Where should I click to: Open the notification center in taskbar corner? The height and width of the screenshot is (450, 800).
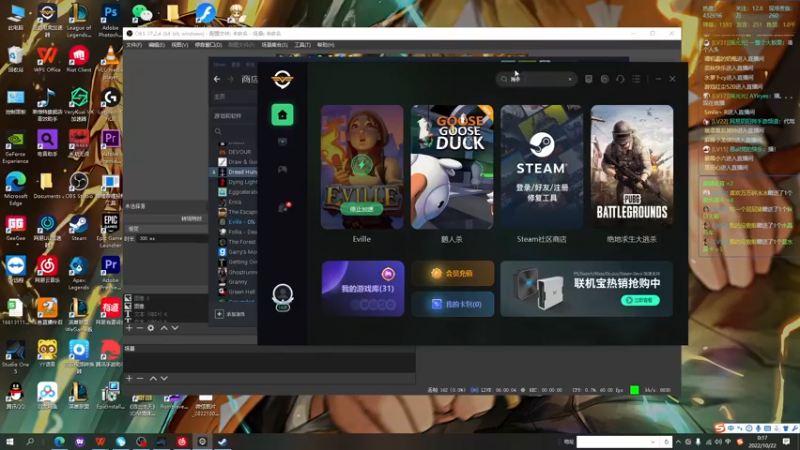coord(786,442)
